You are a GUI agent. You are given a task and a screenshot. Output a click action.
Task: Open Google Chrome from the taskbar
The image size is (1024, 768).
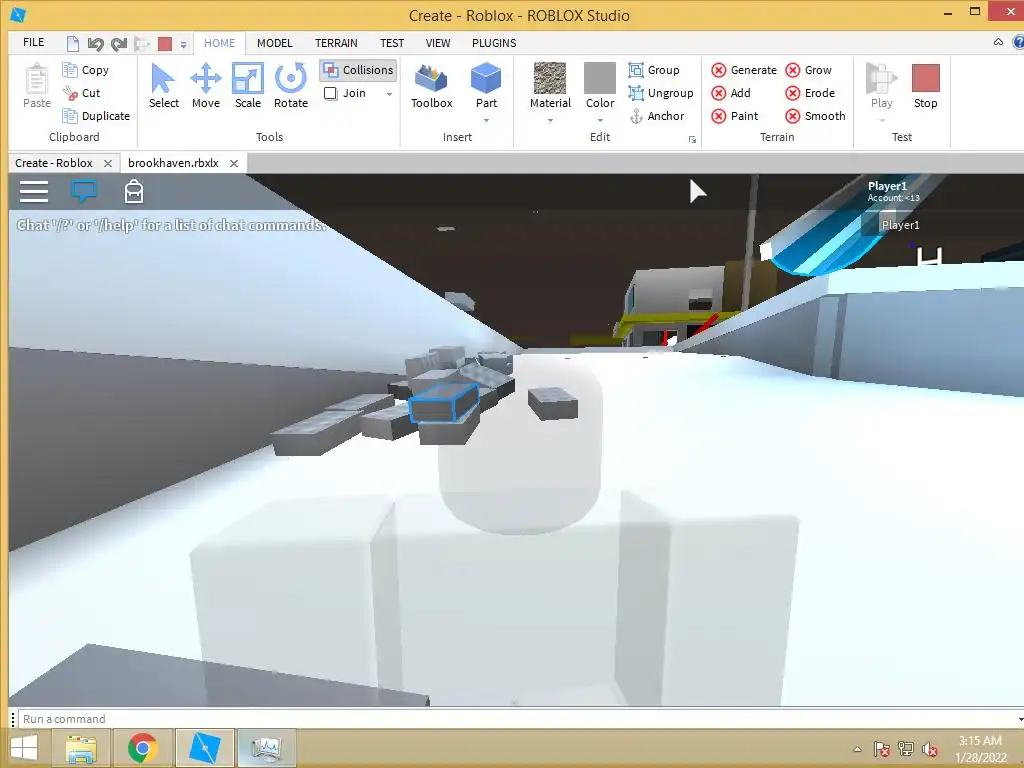(x=142, y=748)
